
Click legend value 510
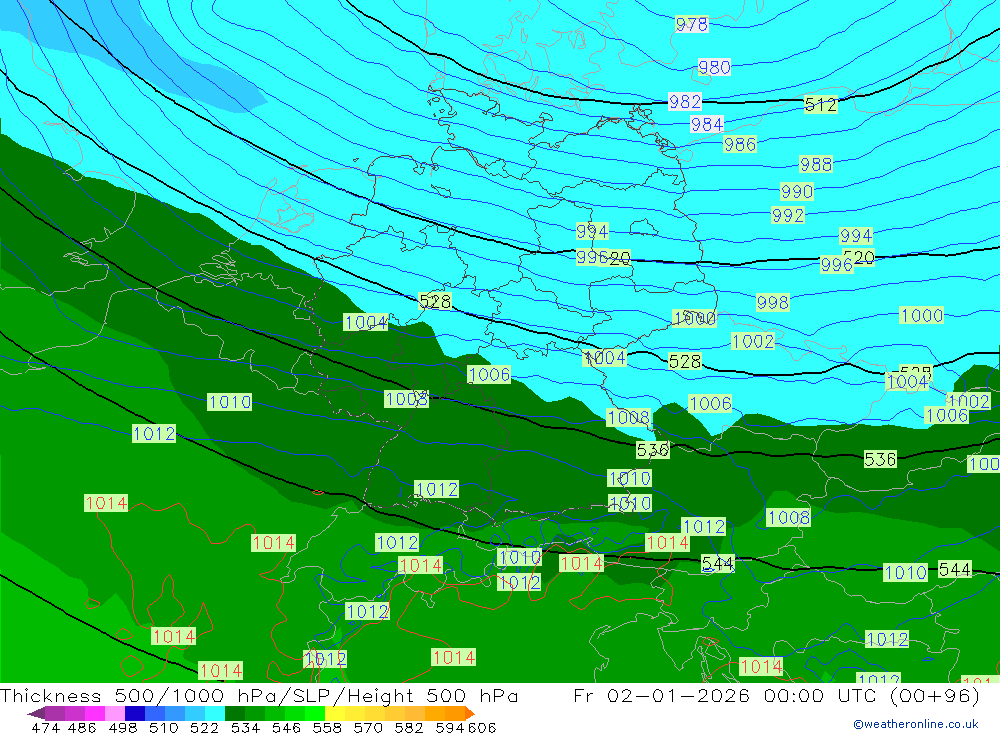163,727
